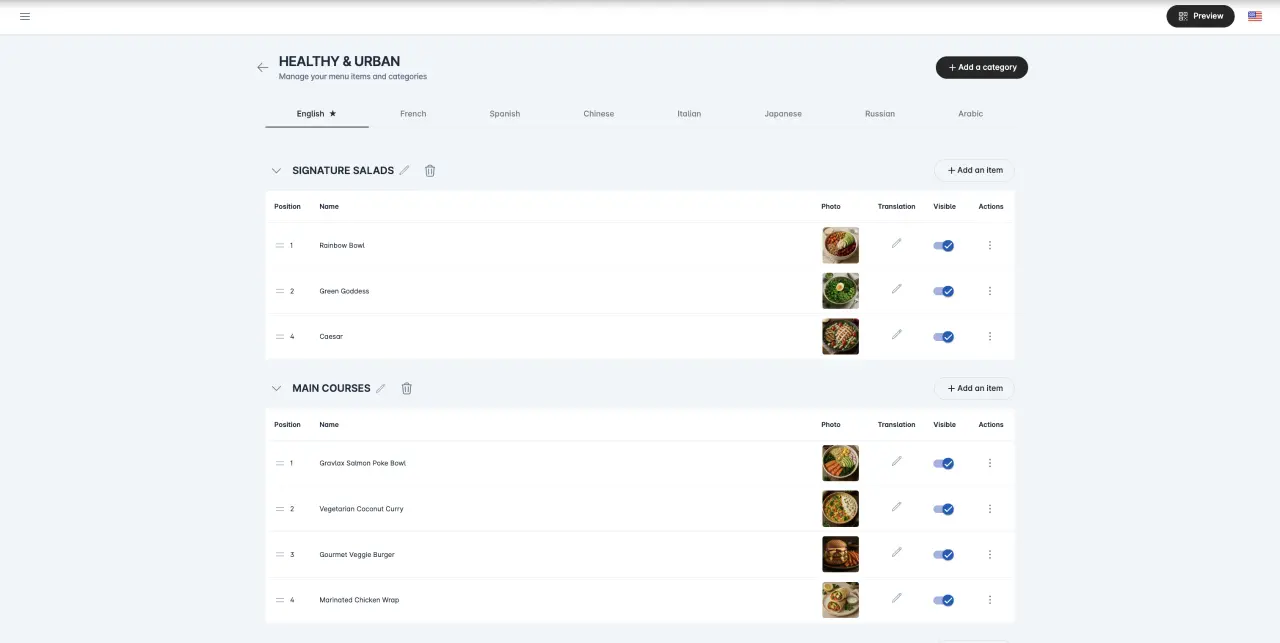
Task: Edit translation for Gravlax Salmon Poke Bowl
Action: tap(896, 461)
